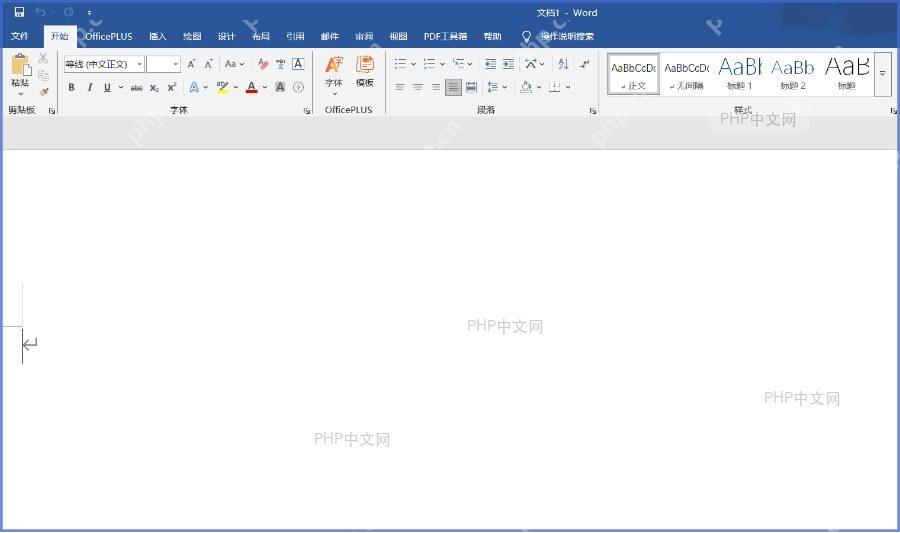Click the Save icon in title bar
The height and width of the screenshot is (533, 900).
(x=20, y=12)
